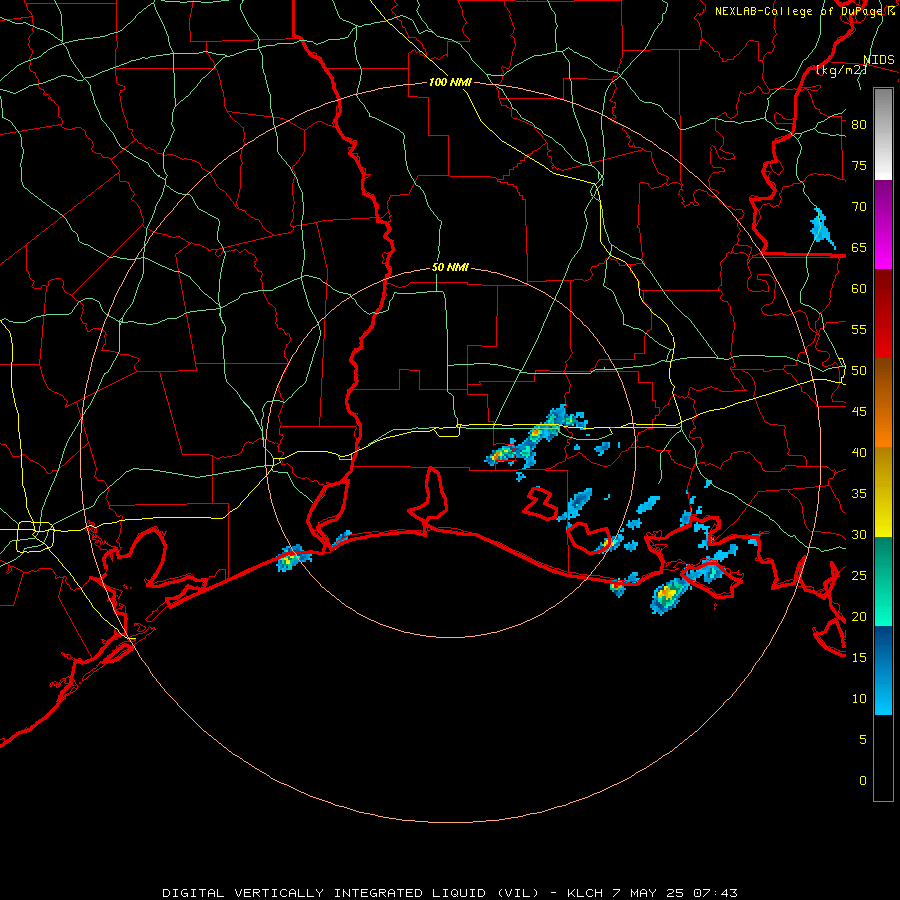Click the 40 value on the color scale
The height and width of the screenshot is (900, 900).
tap(859, 452)
